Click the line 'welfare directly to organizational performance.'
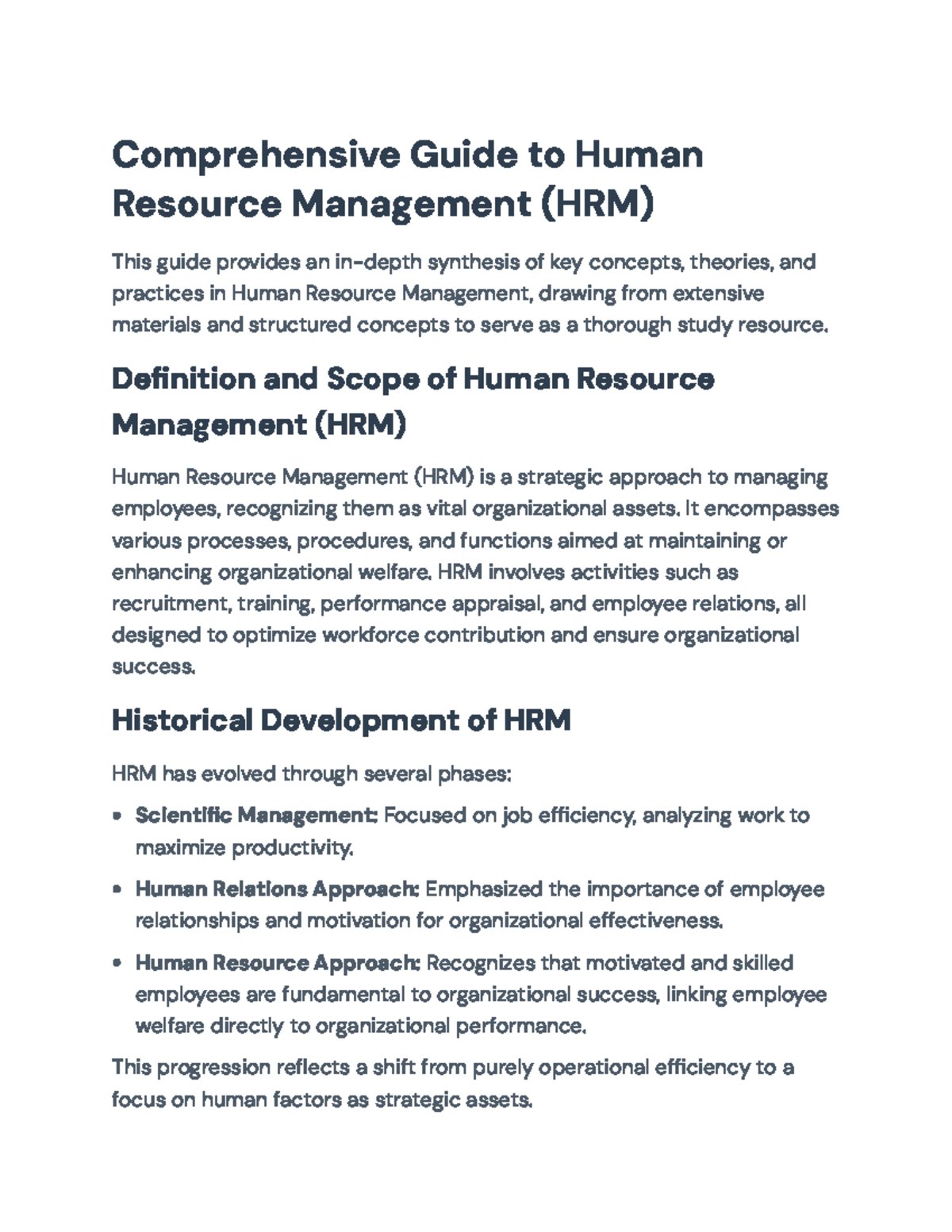 [x=361, y=1027]
